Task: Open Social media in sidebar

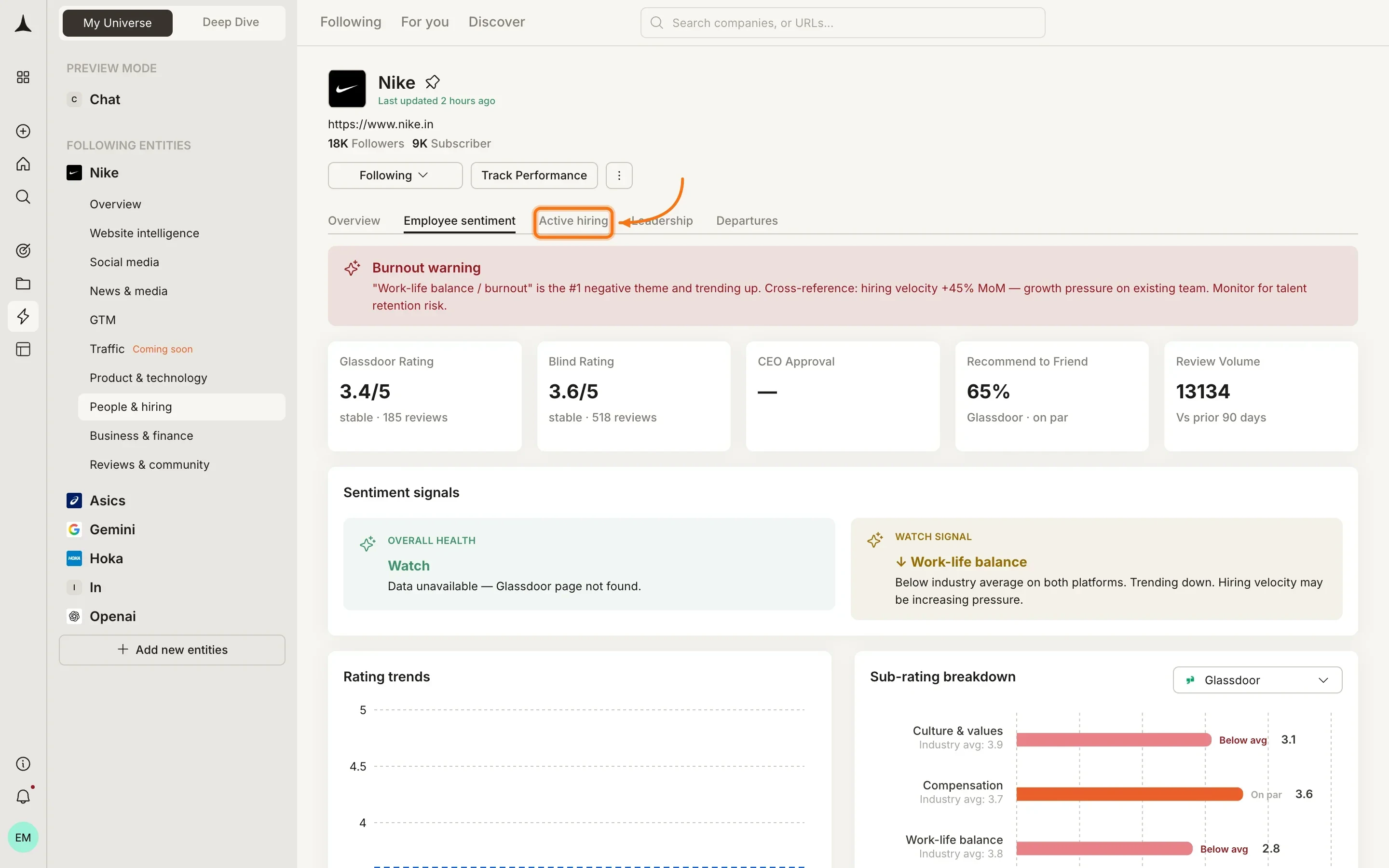Action: click(x=124, y=262)
